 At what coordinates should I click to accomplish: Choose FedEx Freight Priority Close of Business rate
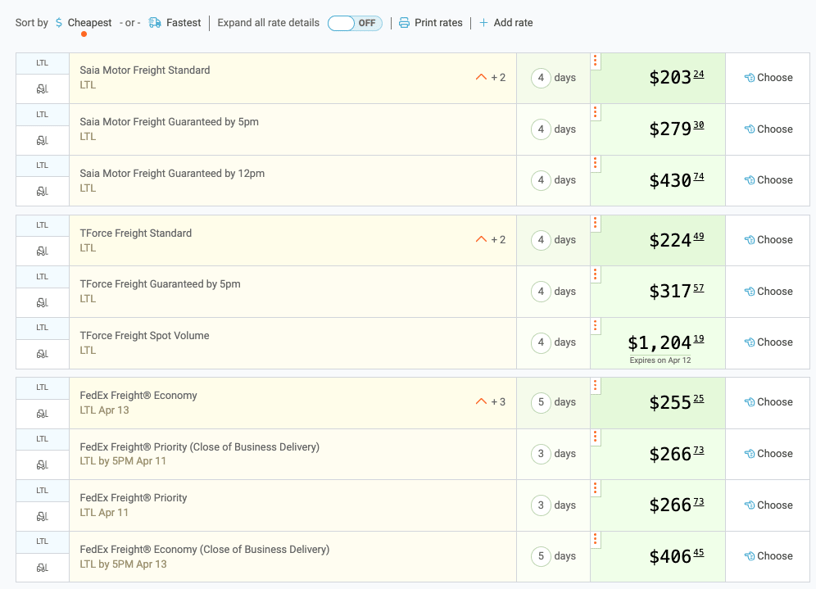tap(768, 454)
